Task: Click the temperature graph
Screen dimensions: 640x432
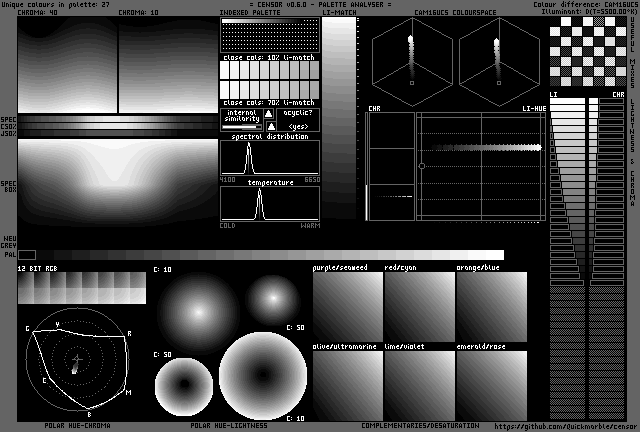Action: click(270, 204)
